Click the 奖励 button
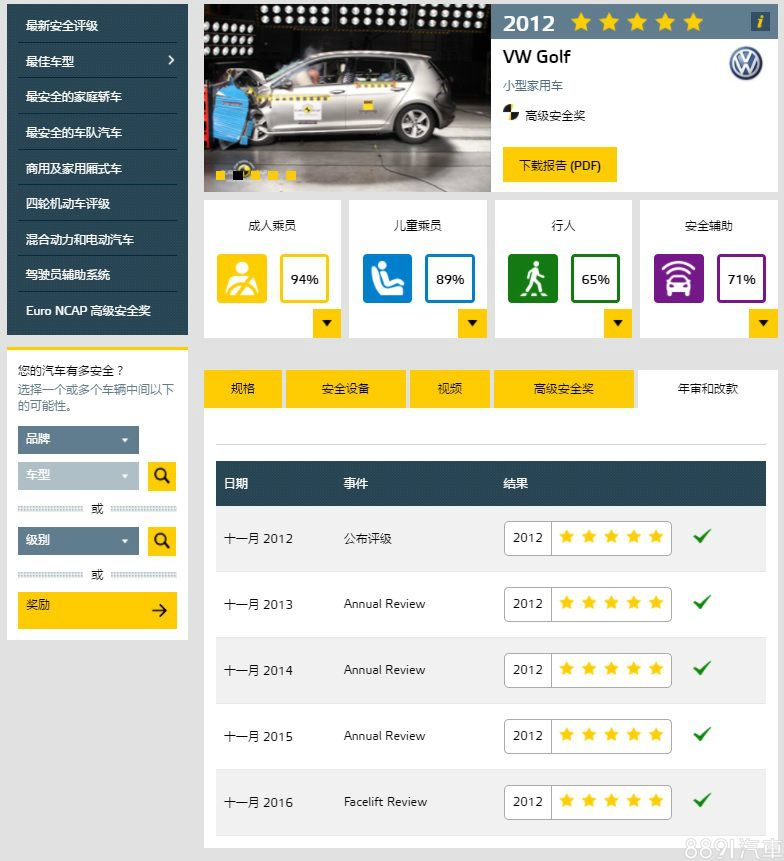 [97, 610]
